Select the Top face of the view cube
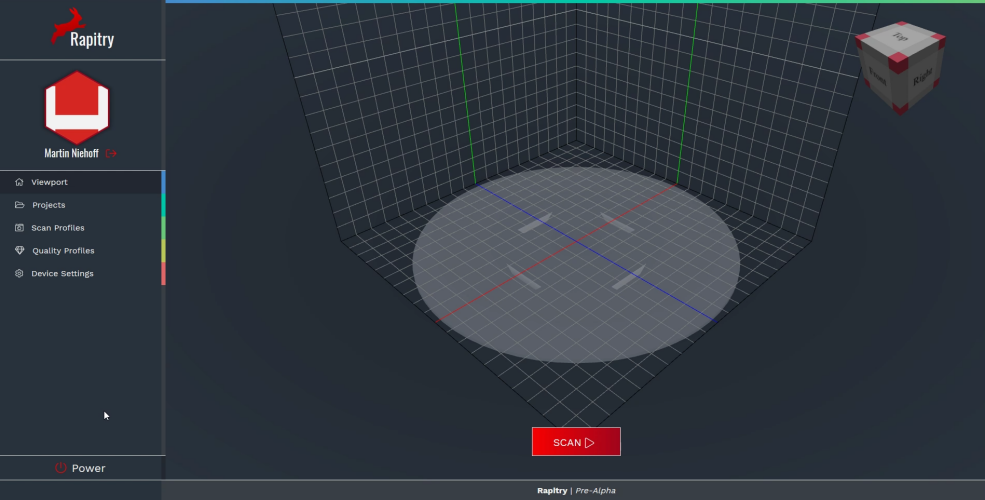The height and width of the screenshot is (500, 985). point(901,38)
